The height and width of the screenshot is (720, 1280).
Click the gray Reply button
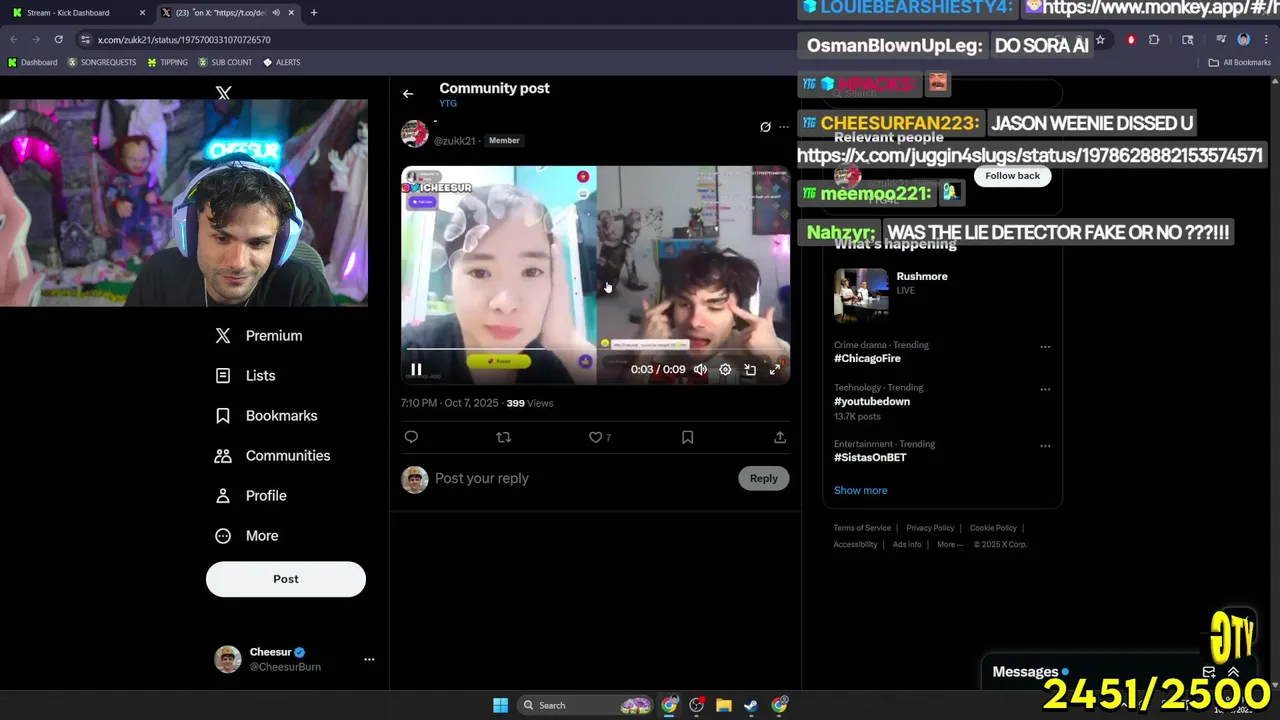pyautogui.click(x=763, y=478)
